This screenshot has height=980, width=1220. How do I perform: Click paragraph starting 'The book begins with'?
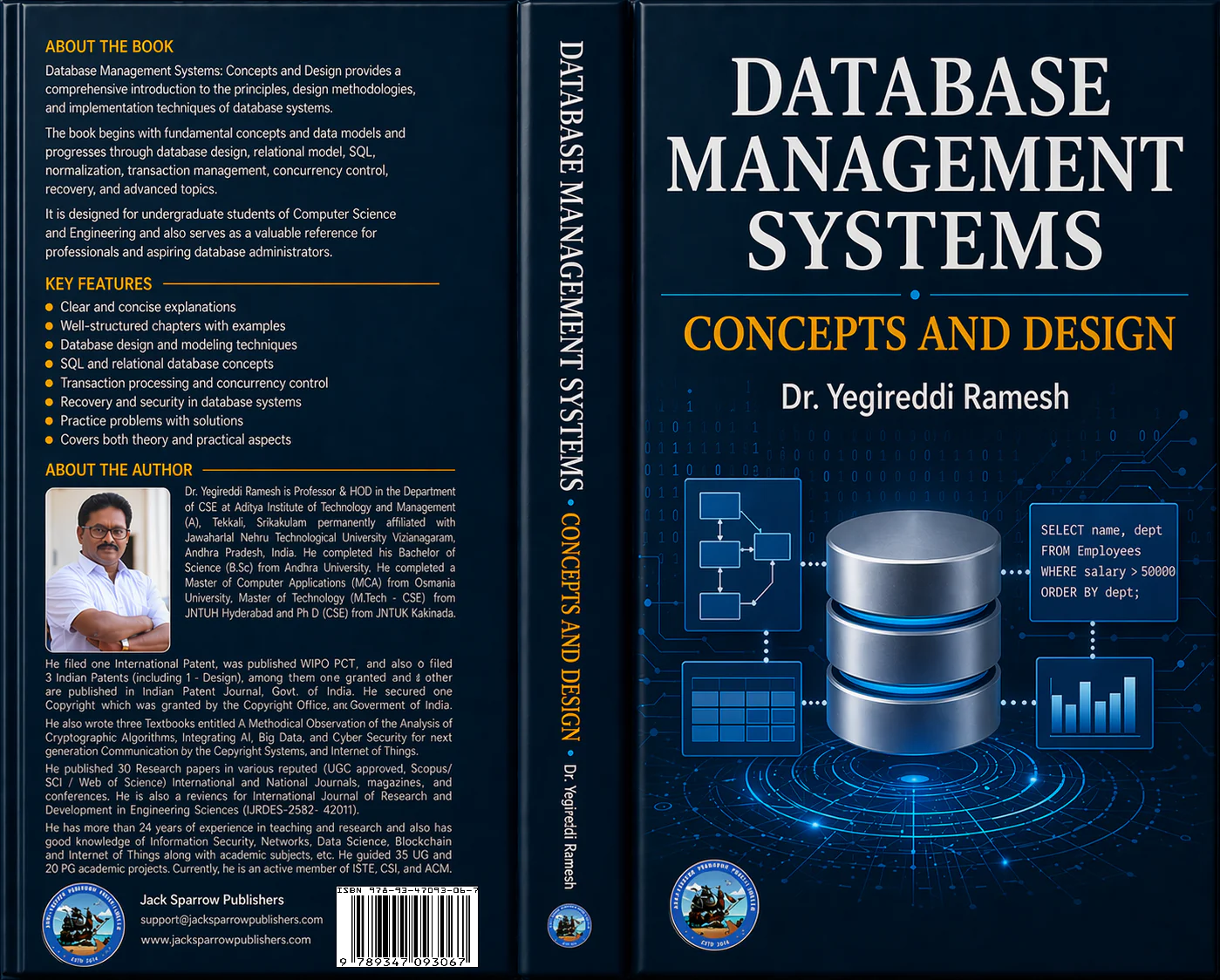click(x=225, y=161)
